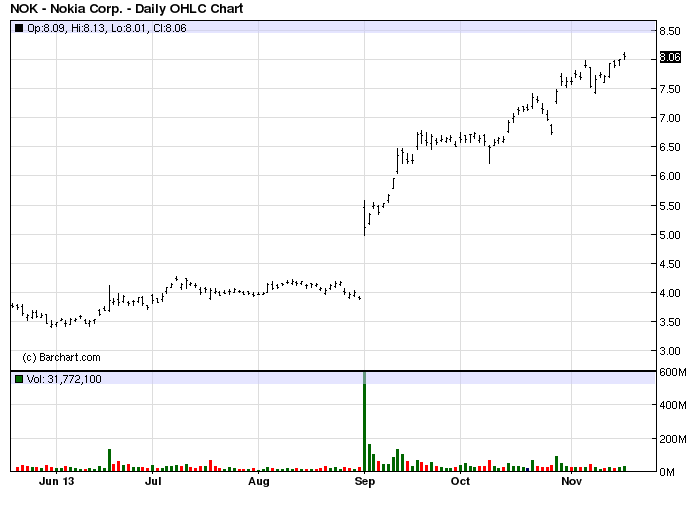Click the chart title 'NOK - Nokia Corp. - Daily OHLC Chart'
The width and height of the screenshot is (700, 512).
tap(127, 8)
